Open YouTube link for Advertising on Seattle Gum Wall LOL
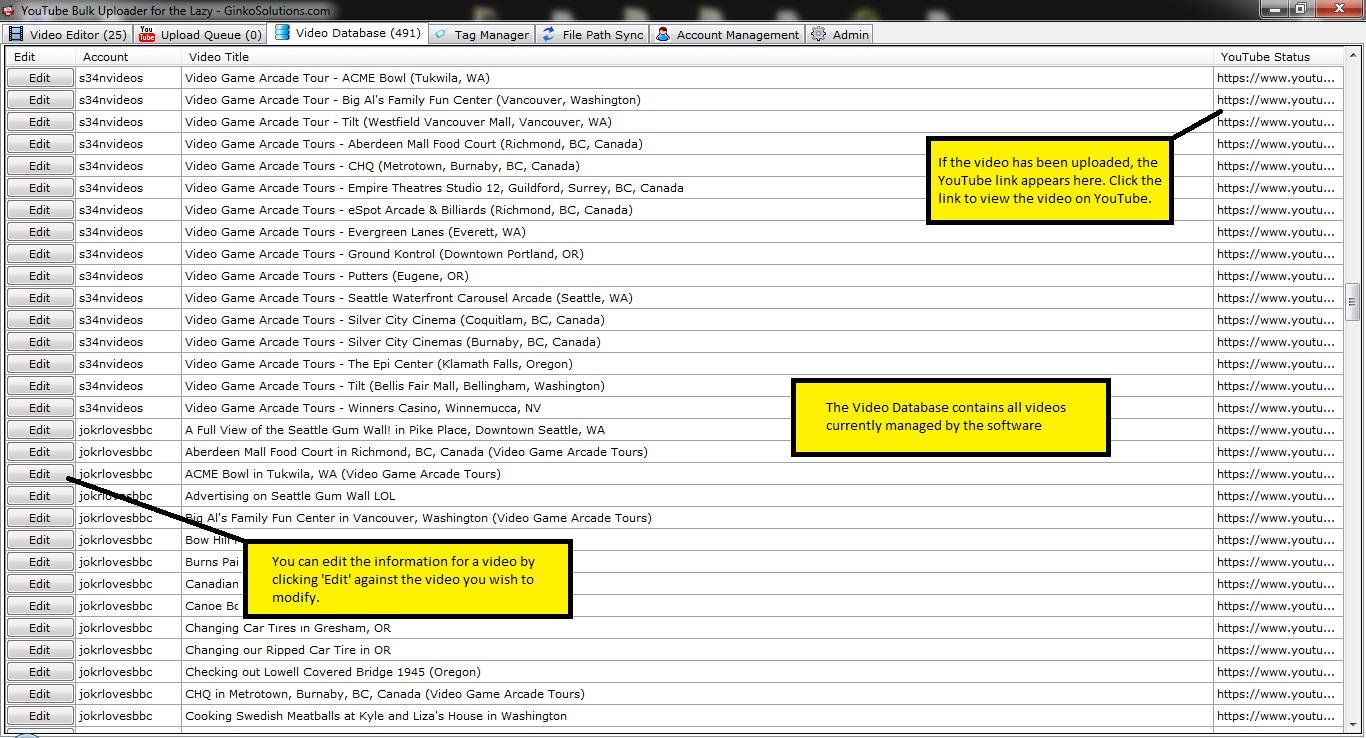 pos(1276,496)
